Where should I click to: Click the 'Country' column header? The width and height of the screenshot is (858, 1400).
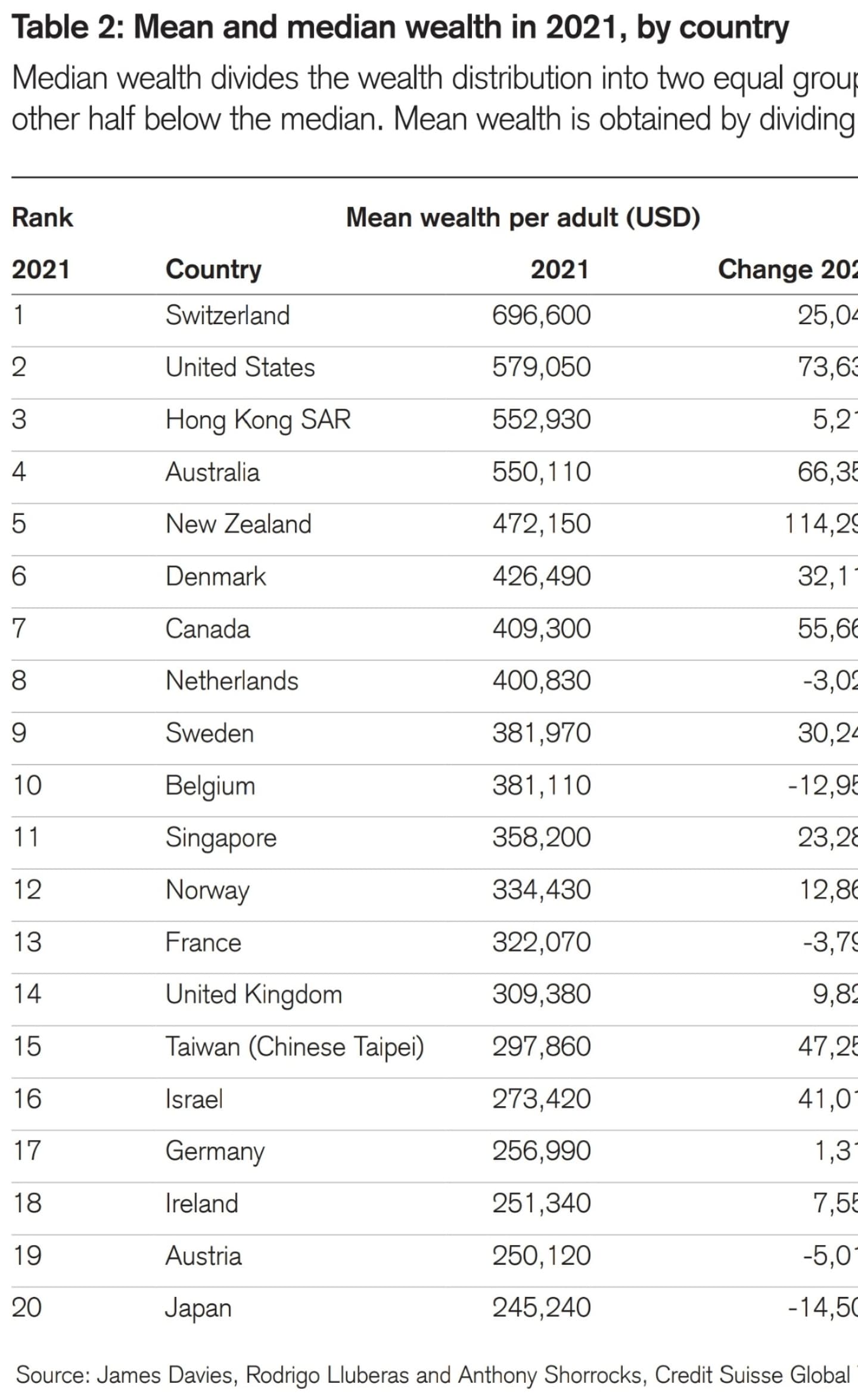click(213, 269)
